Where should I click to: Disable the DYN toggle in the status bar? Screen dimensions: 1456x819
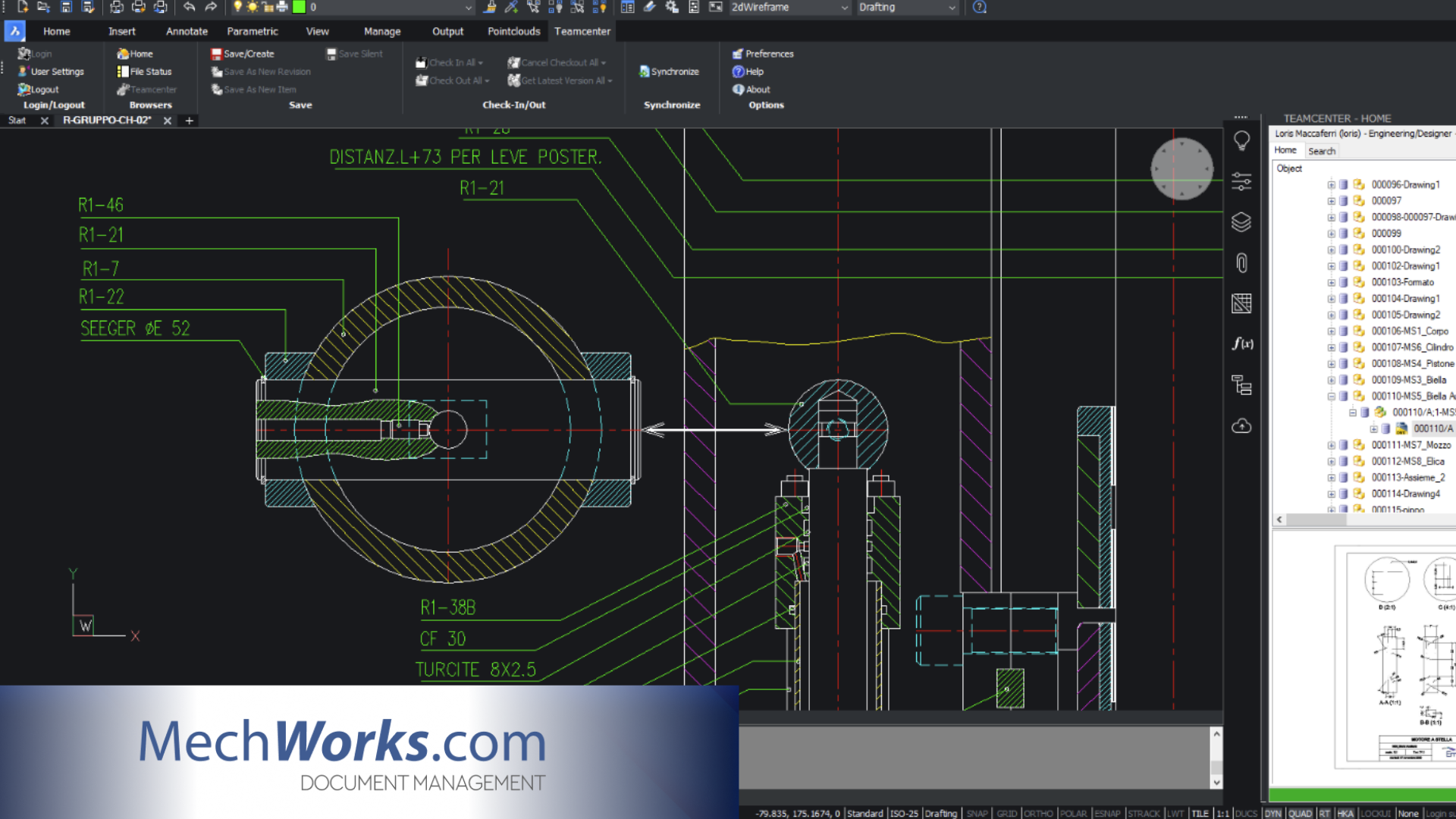1272,813
